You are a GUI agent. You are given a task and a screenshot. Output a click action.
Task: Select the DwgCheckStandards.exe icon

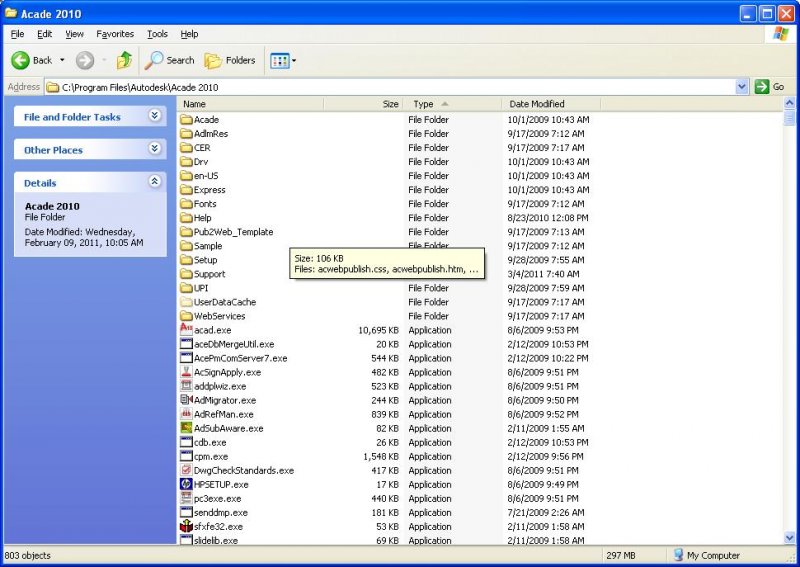point(186,470)
